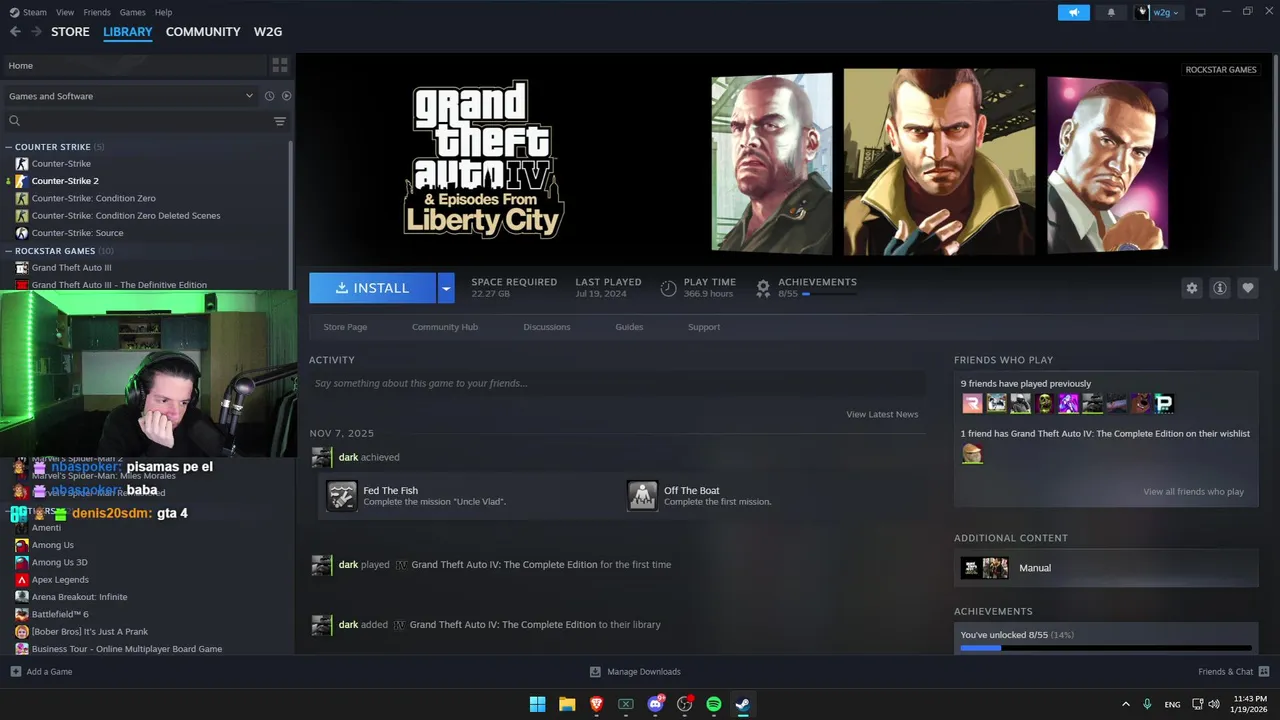Go to the STORE tab

(x=70, y=32)
